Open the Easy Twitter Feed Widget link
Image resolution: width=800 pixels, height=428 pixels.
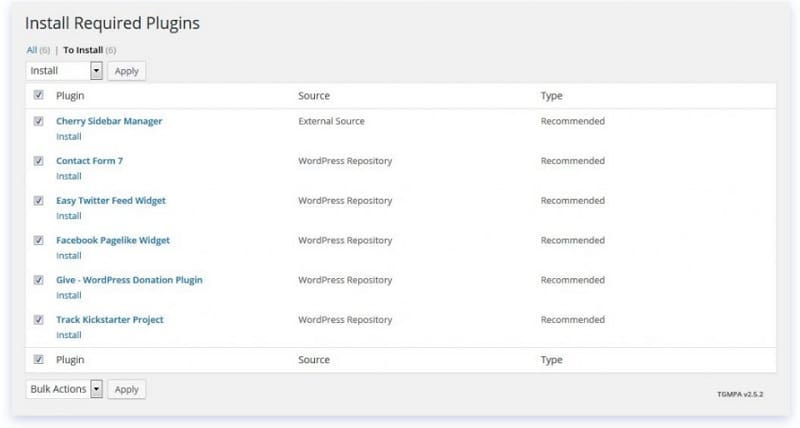coord(111,200)
